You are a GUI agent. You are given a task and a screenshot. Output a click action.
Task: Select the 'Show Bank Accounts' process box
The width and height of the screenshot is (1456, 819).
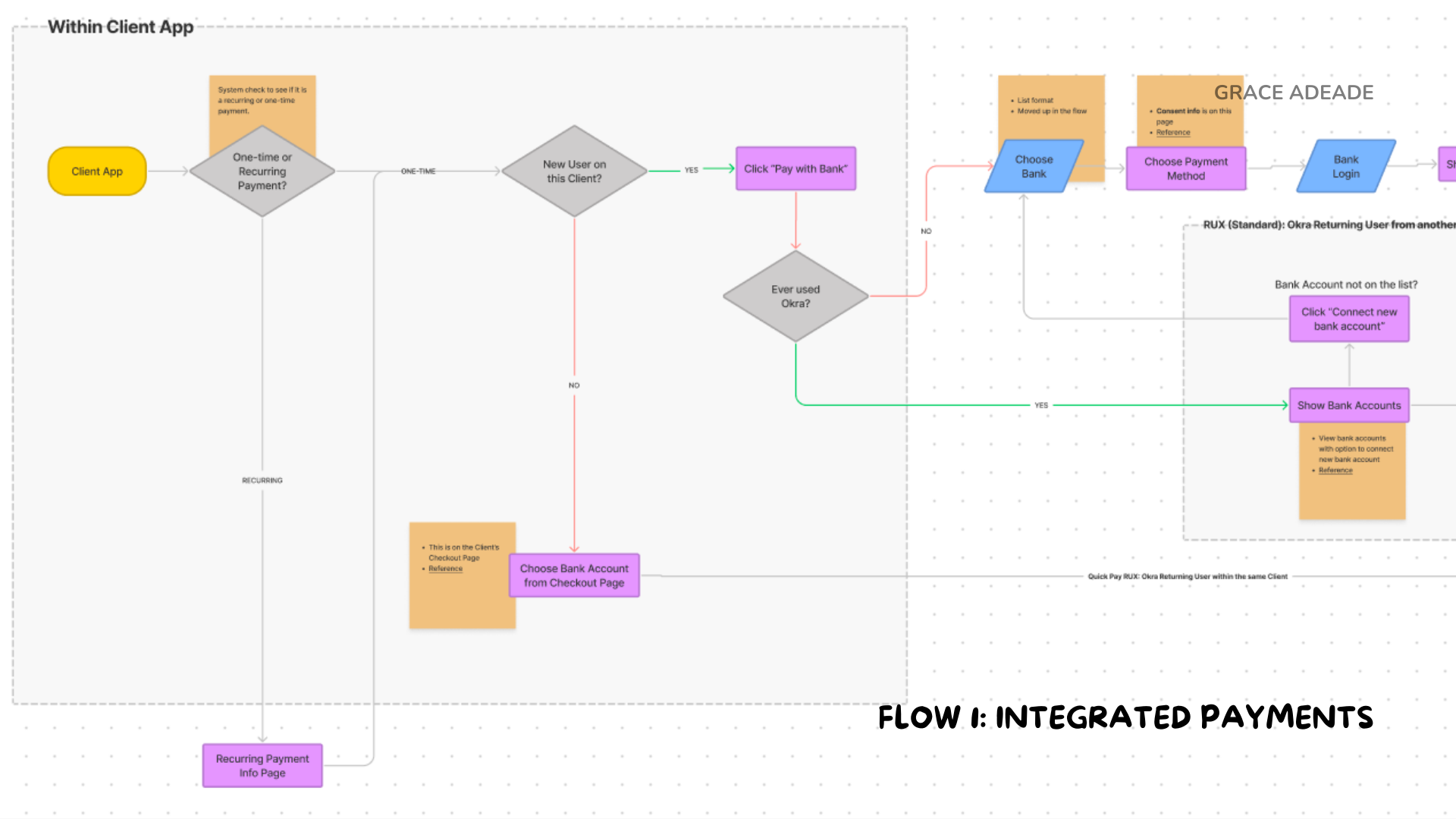(x=1349, y=405)
